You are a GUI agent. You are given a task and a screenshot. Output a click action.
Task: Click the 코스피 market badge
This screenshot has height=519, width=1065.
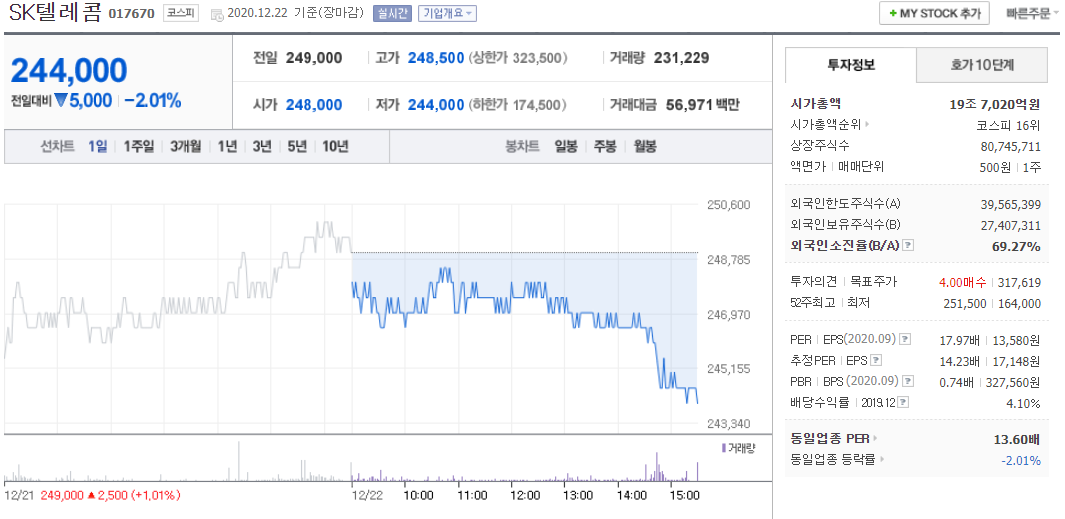[x=181, y=13]
